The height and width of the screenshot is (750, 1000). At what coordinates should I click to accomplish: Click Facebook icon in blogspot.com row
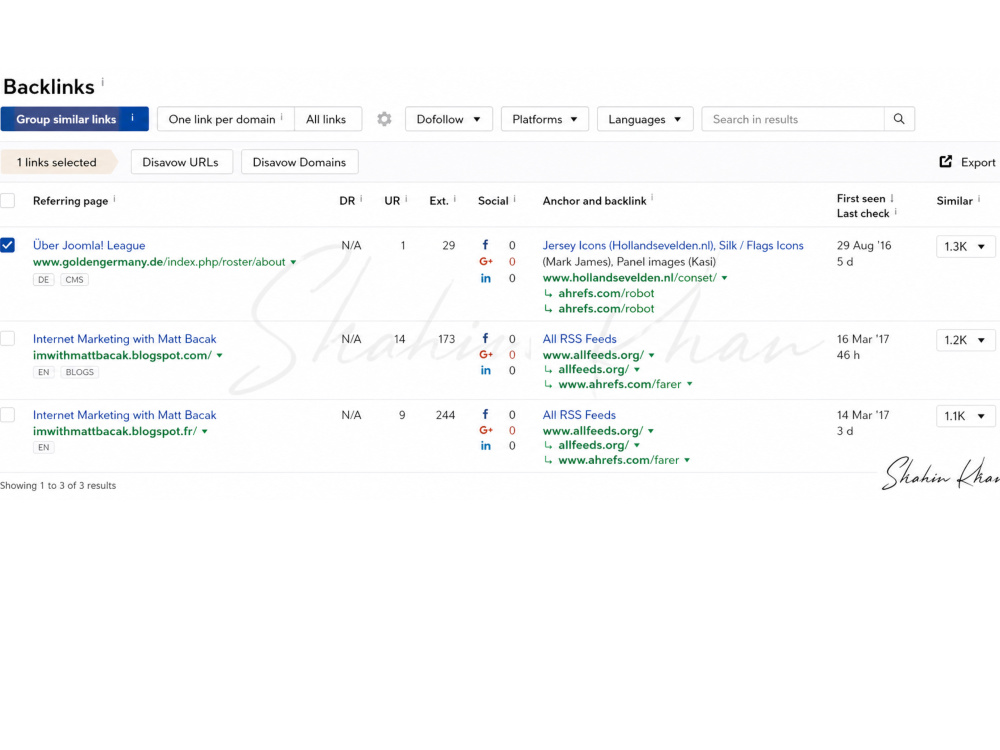[485, 339]
